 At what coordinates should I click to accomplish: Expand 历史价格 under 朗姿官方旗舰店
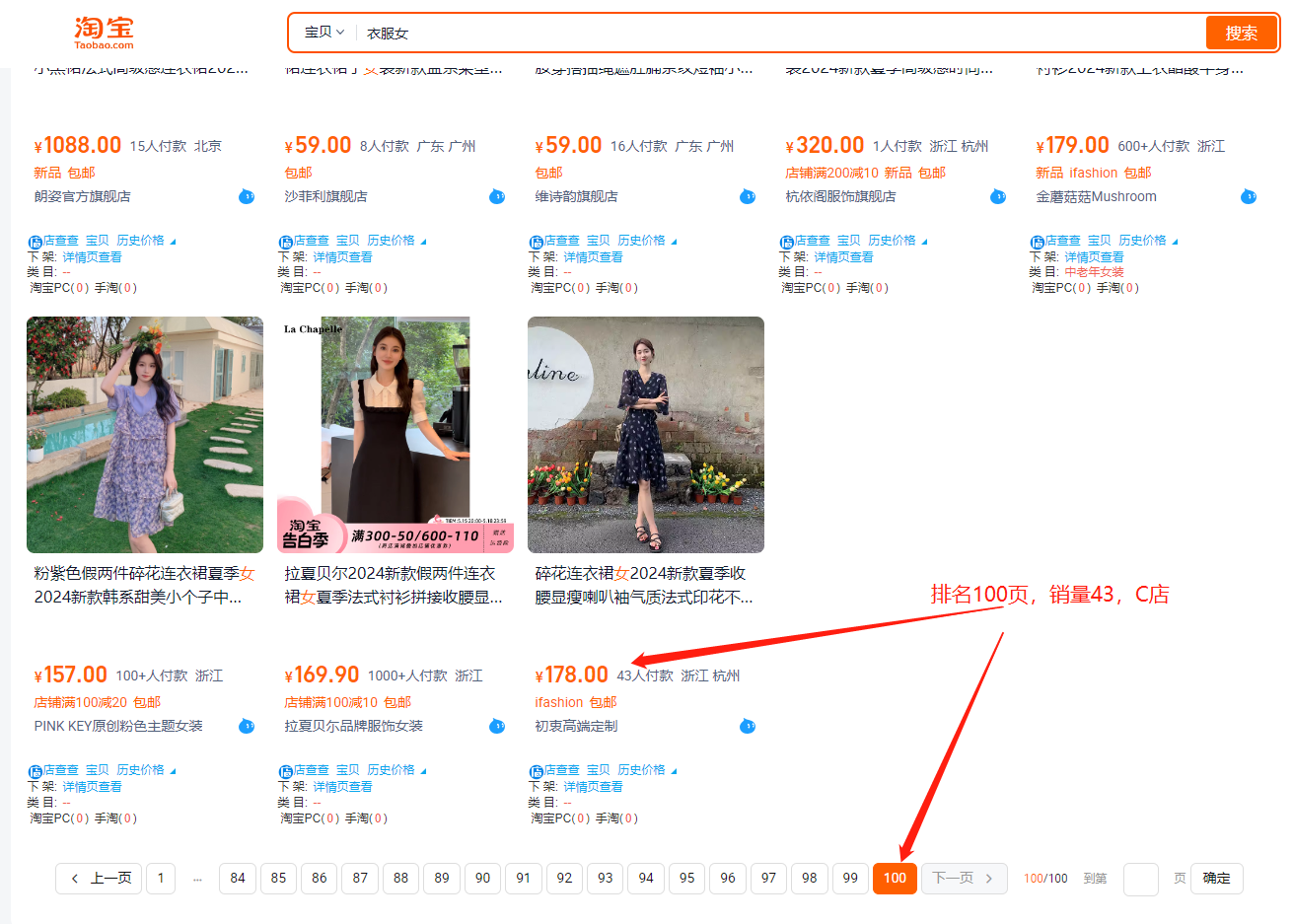pyautogui.click(x=146, y=241)
